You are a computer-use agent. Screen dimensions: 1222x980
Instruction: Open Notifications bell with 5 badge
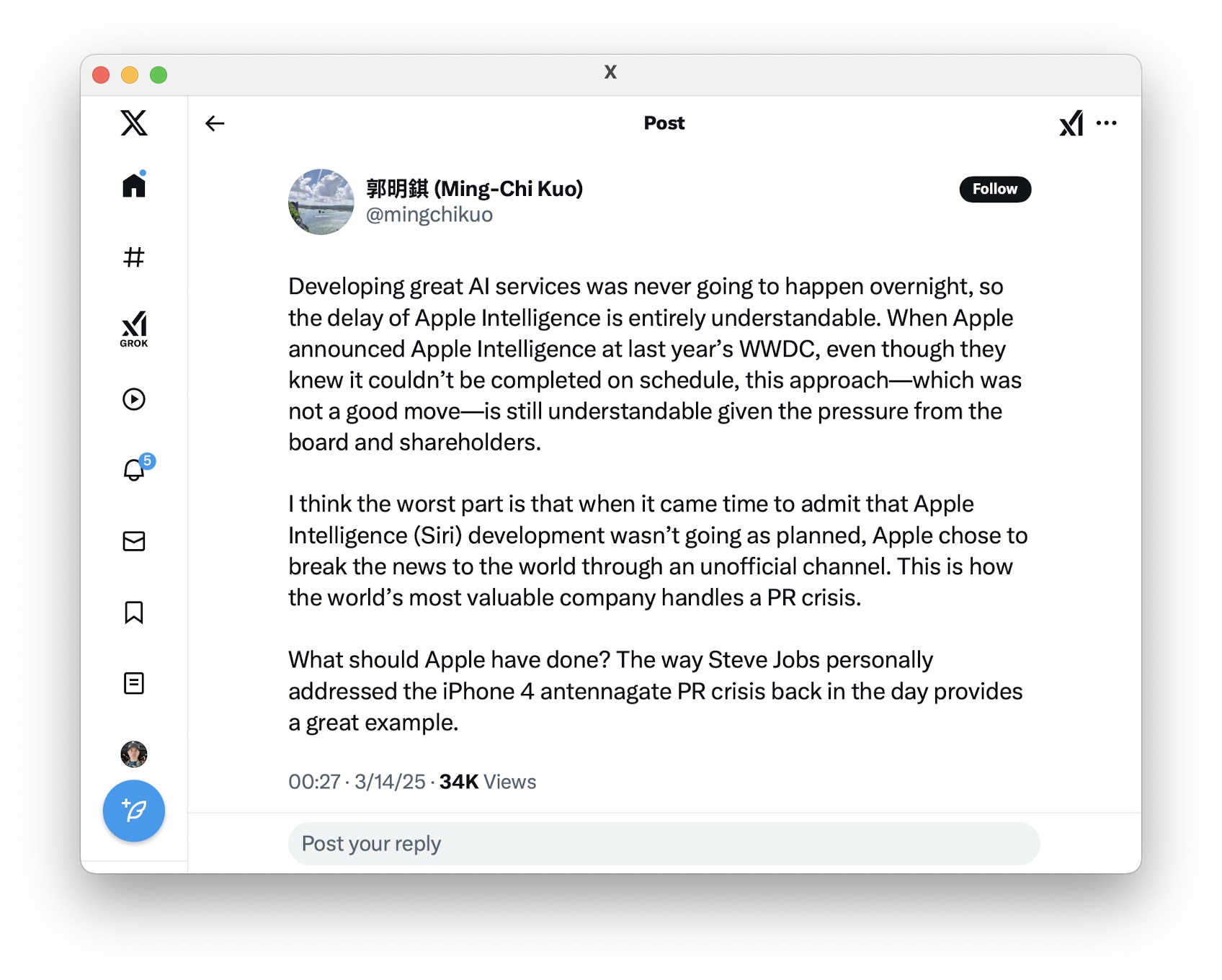[137, 468]
